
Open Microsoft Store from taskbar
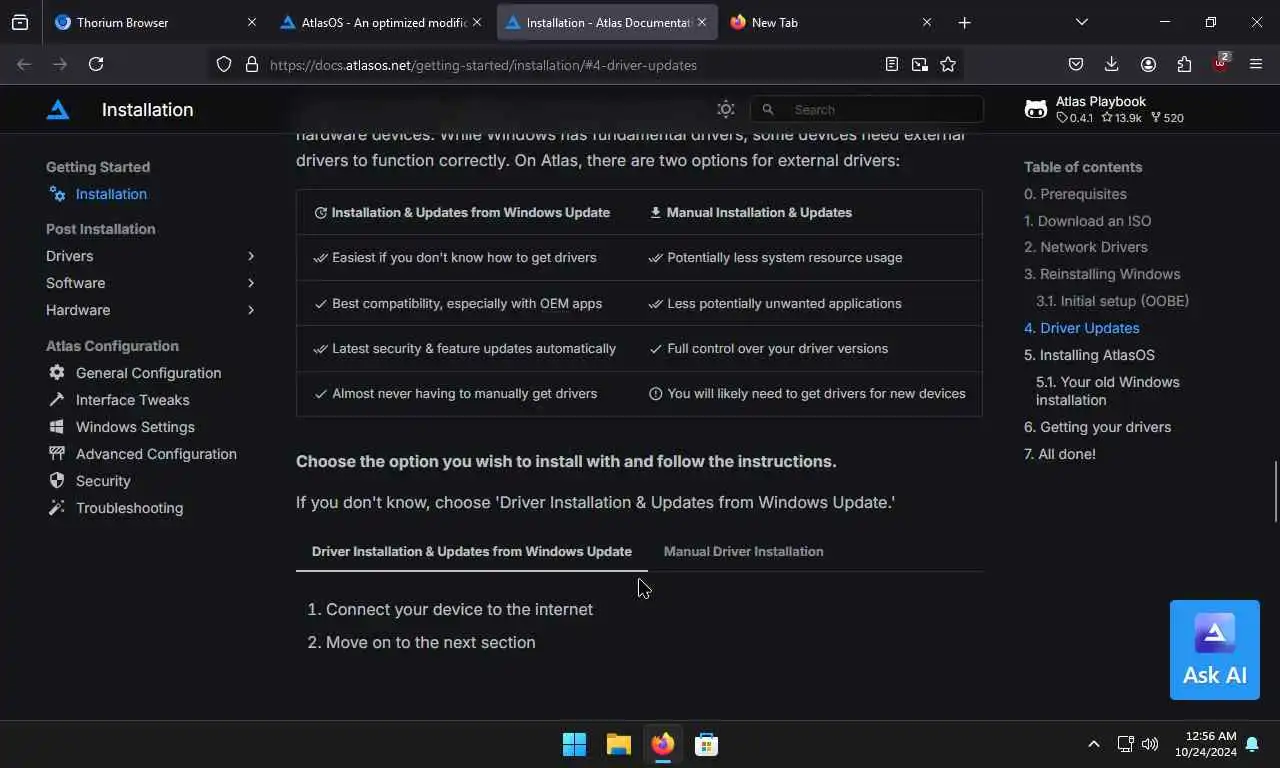coord(707,744)
